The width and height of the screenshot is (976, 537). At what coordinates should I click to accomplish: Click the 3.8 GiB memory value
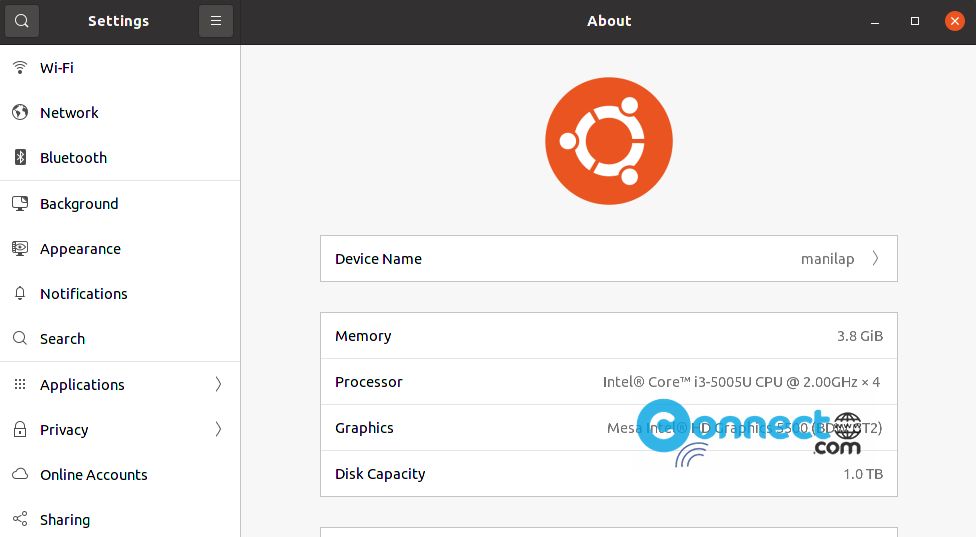point(860,336)
